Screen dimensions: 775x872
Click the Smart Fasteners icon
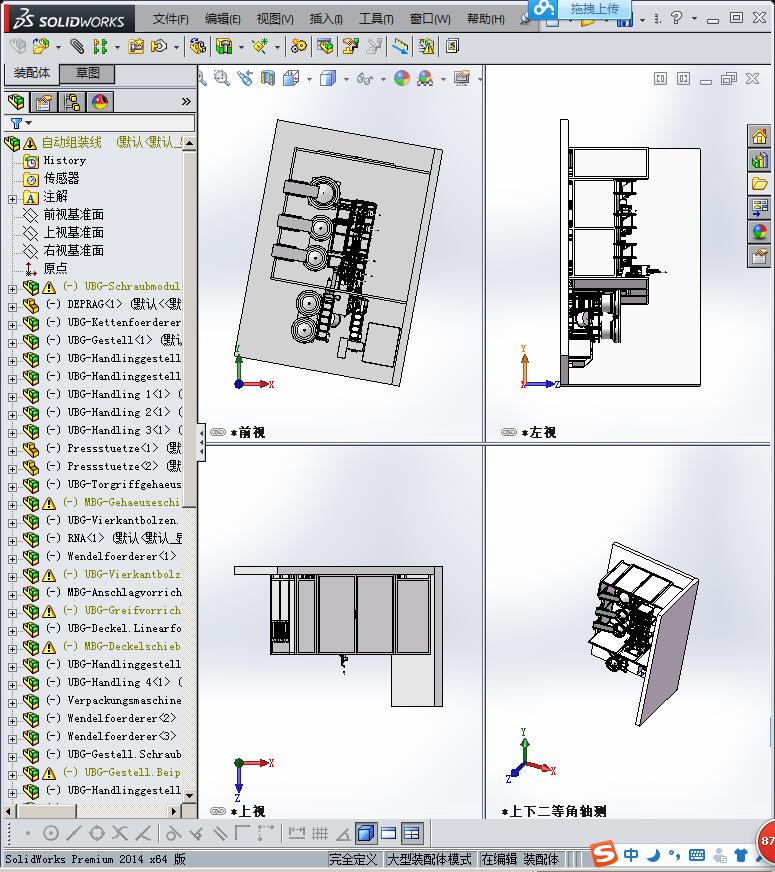(x=136, y=46)
